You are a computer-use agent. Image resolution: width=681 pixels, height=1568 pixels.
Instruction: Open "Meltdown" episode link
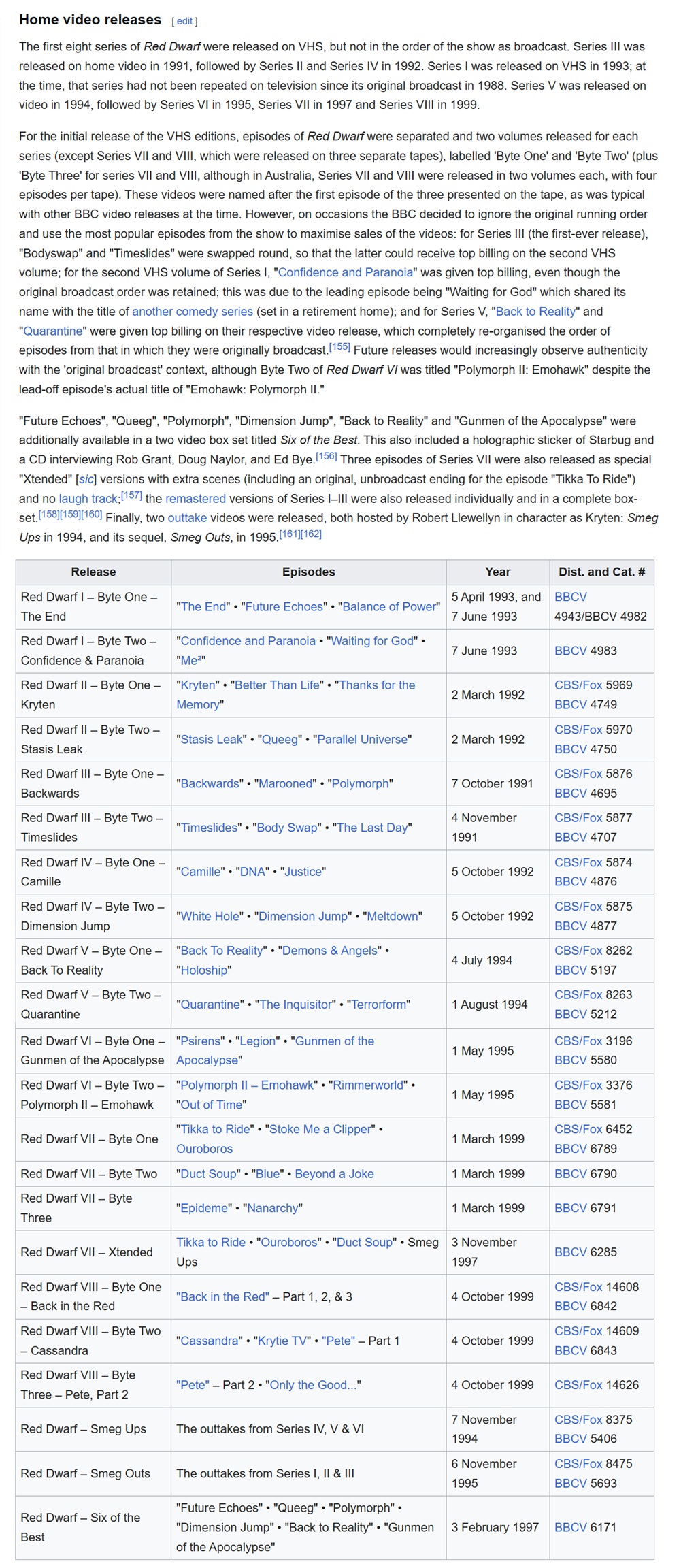tap(393, 917)
